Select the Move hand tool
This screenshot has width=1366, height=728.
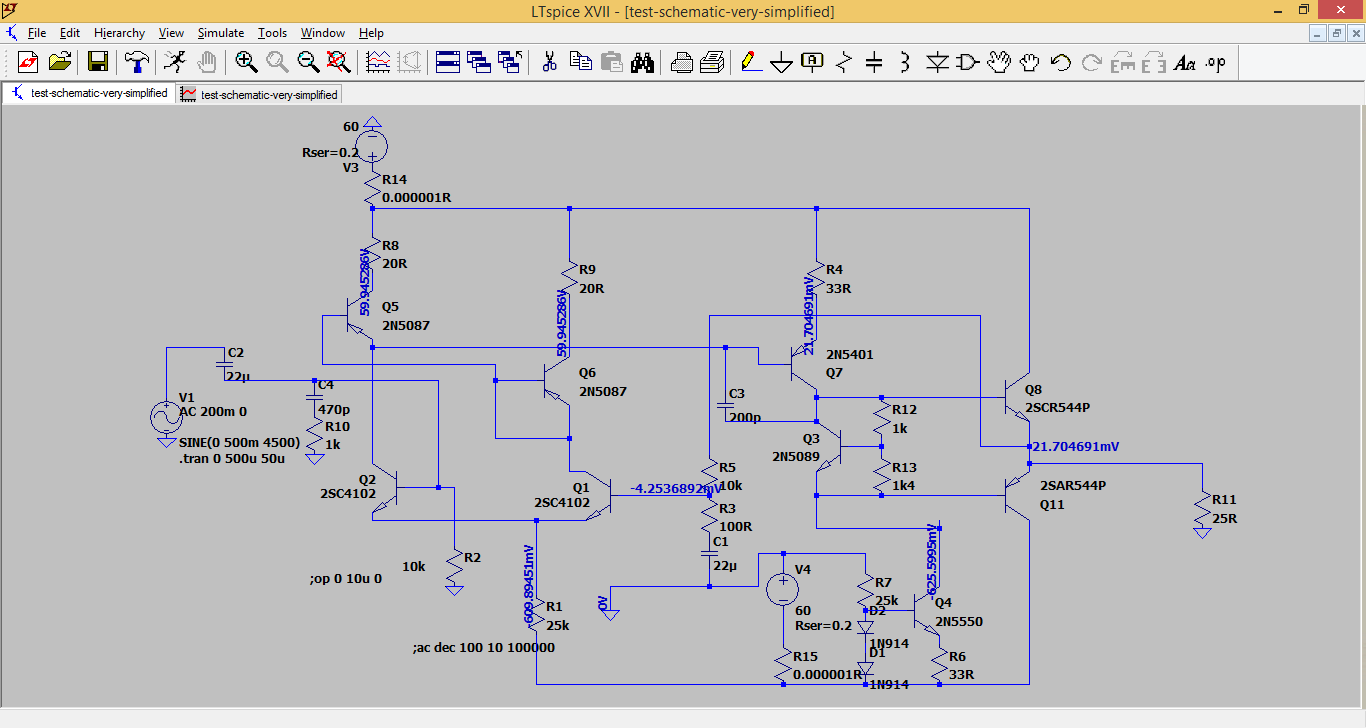pyautogui.click(x=999, y=62)
